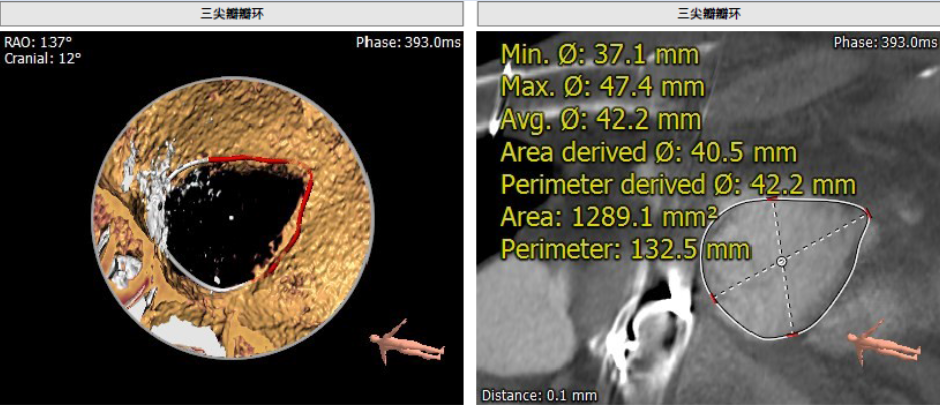Select the right panel 三尖瓣瓣环 title bar
The height and width of the screenshot is (405, 940).
708,13
